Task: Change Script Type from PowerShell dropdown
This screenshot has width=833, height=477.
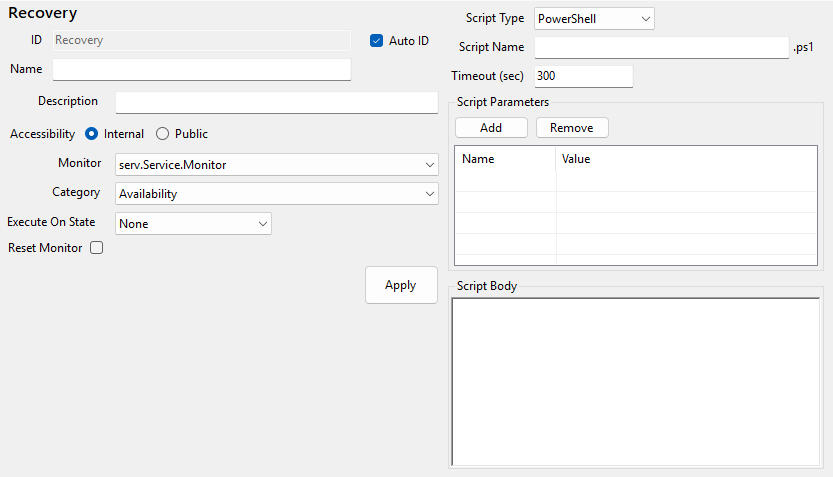Action: (x=594, y=19)
